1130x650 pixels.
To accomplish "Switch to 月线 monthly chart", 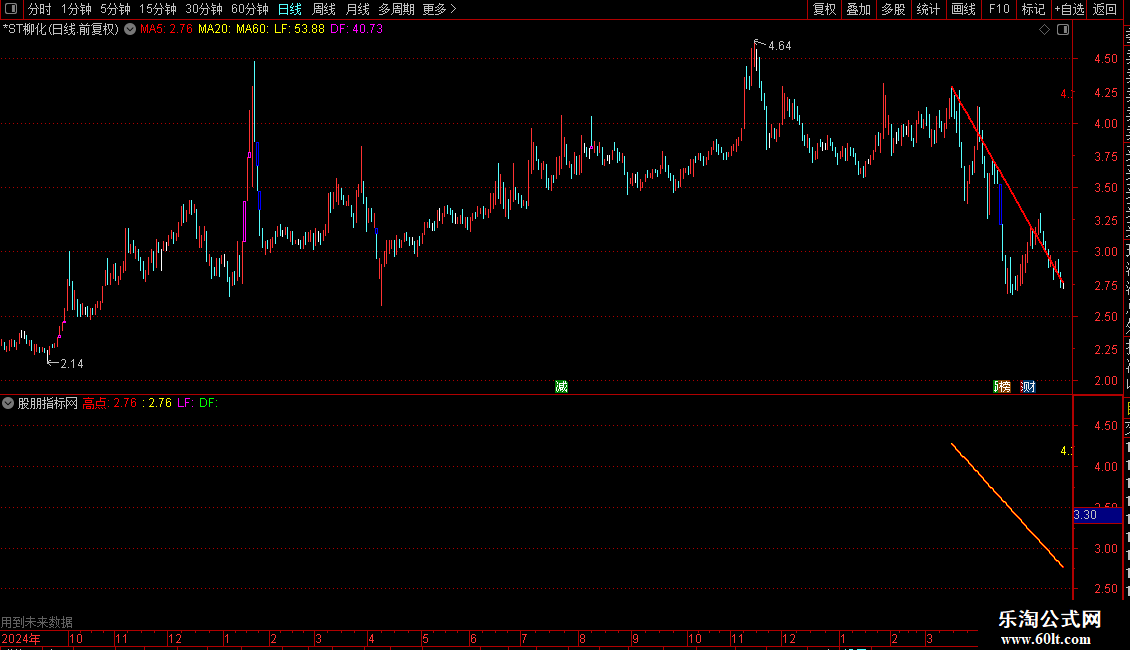I will pyautogui.click(x=357, y=9).
